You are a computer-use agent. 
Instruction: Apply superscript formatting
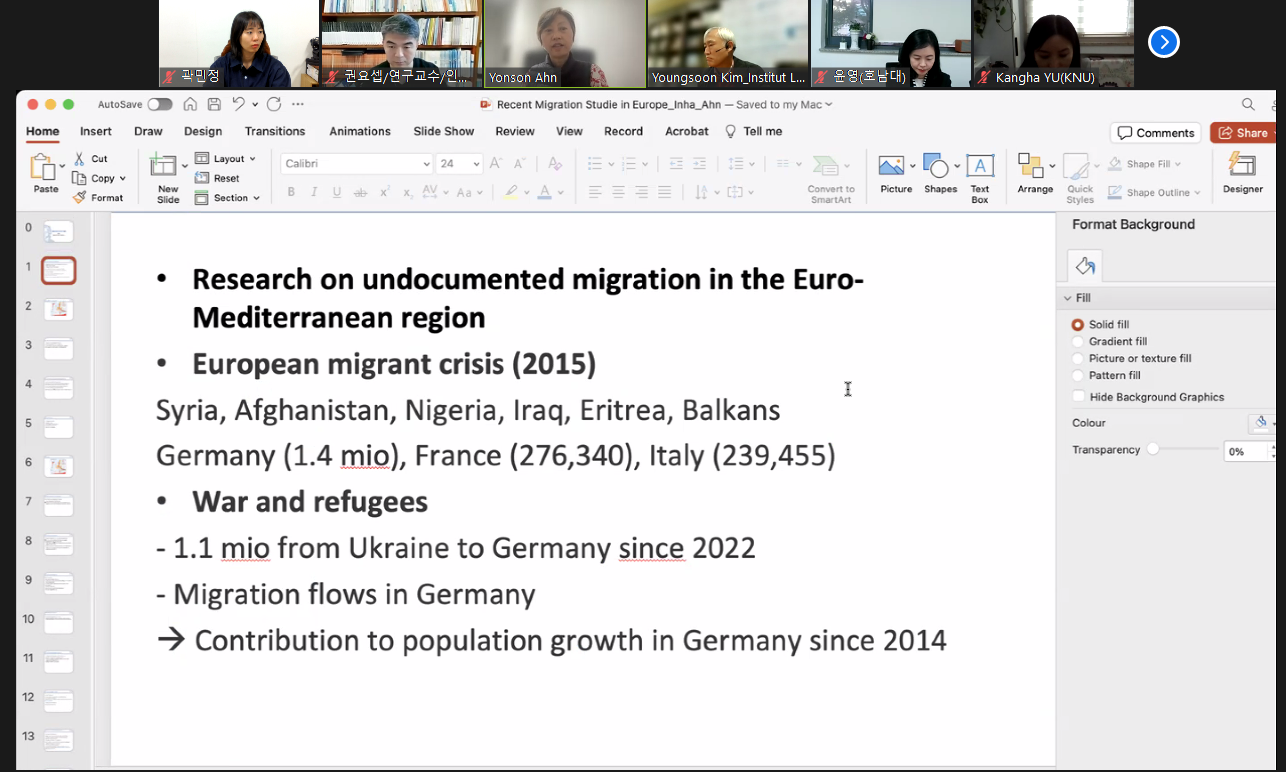(384, 192)
